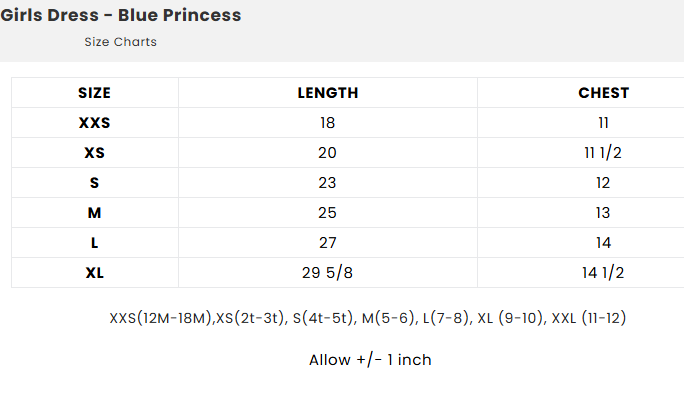Select the XXS size row label

[x=95, y=123]
